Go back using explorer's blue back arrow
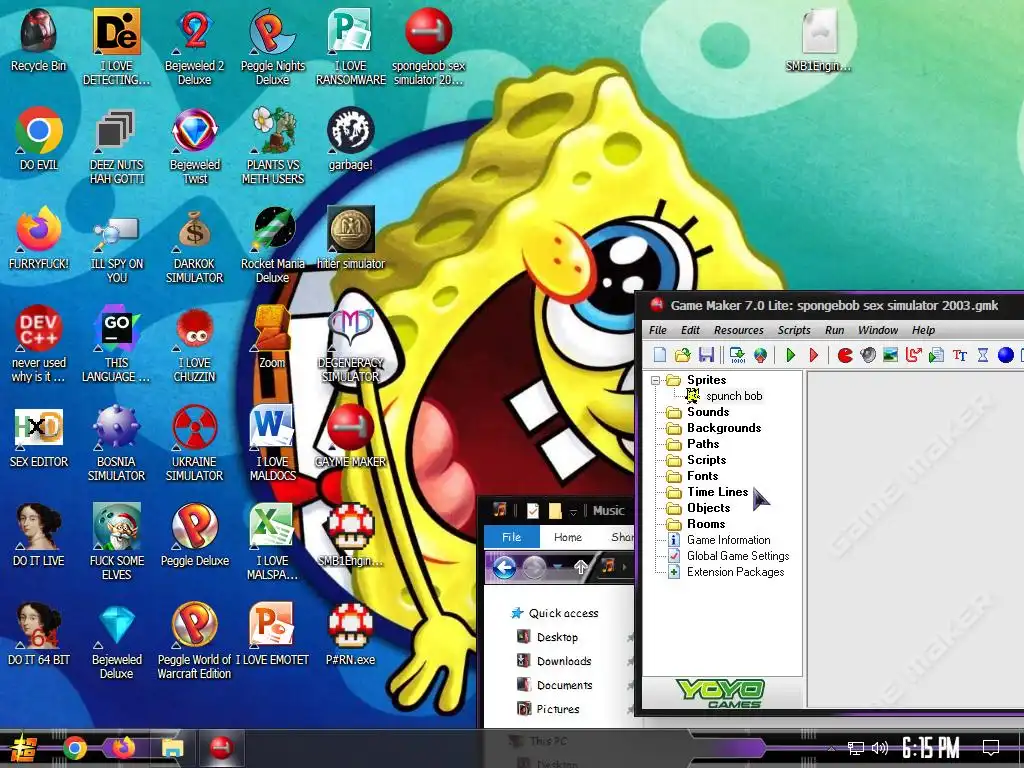Image resolution: width=1024 pixels, height=768 pixels. 504,568
